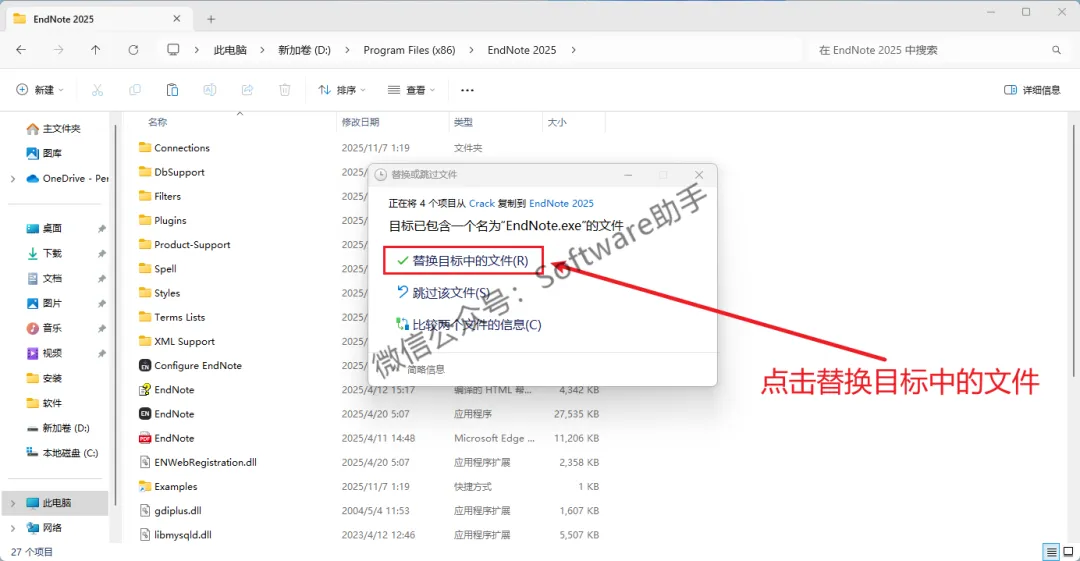The height and width of the screenshot is (561, 1080).
Task: Add a new Explorer tab
Action: pyautogui.click(x=211, y=19)
